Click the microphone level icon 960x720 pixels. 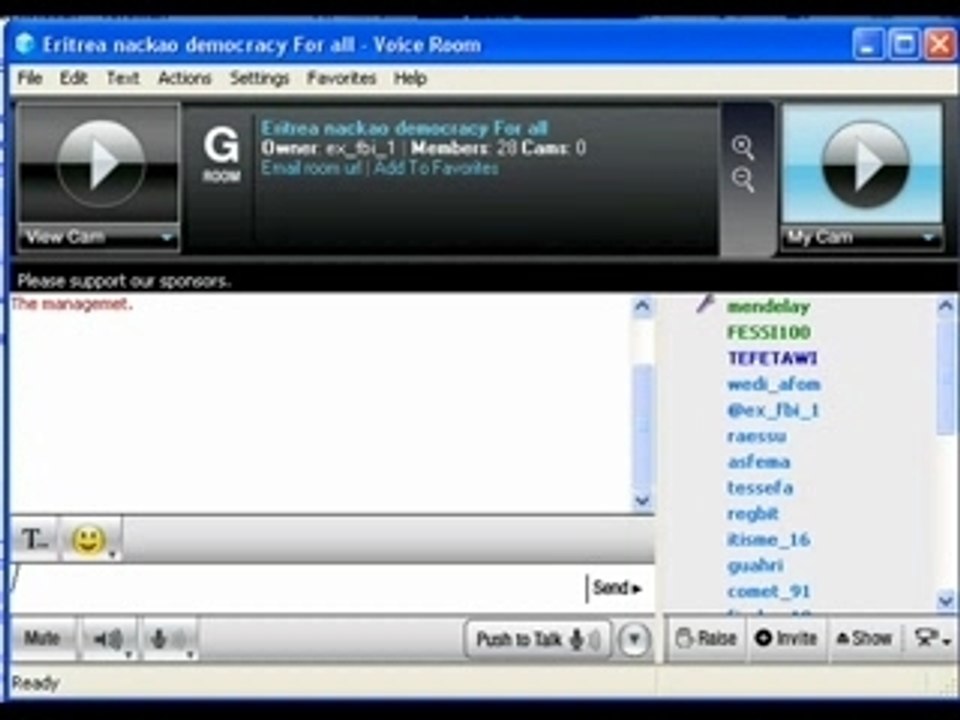167,639
